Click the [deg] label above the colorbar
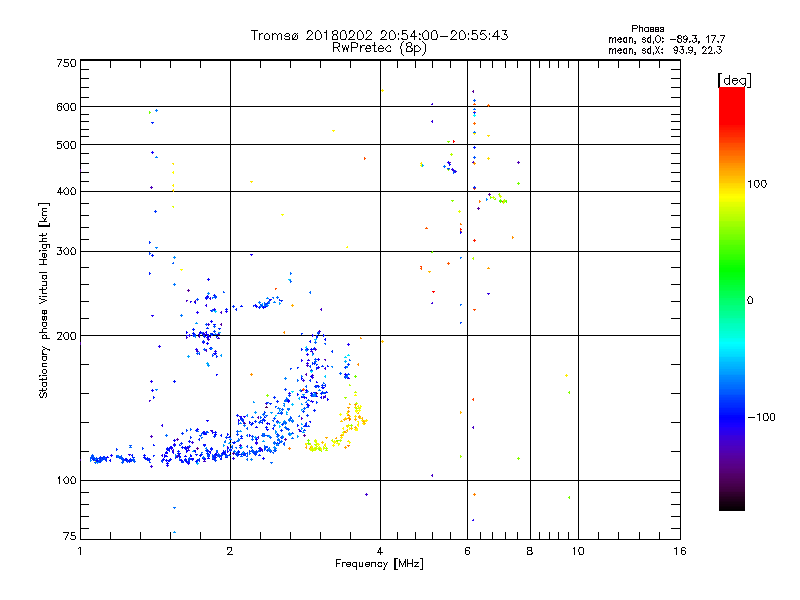The width and height of the screenshot is (800, 600). [734, 81]
